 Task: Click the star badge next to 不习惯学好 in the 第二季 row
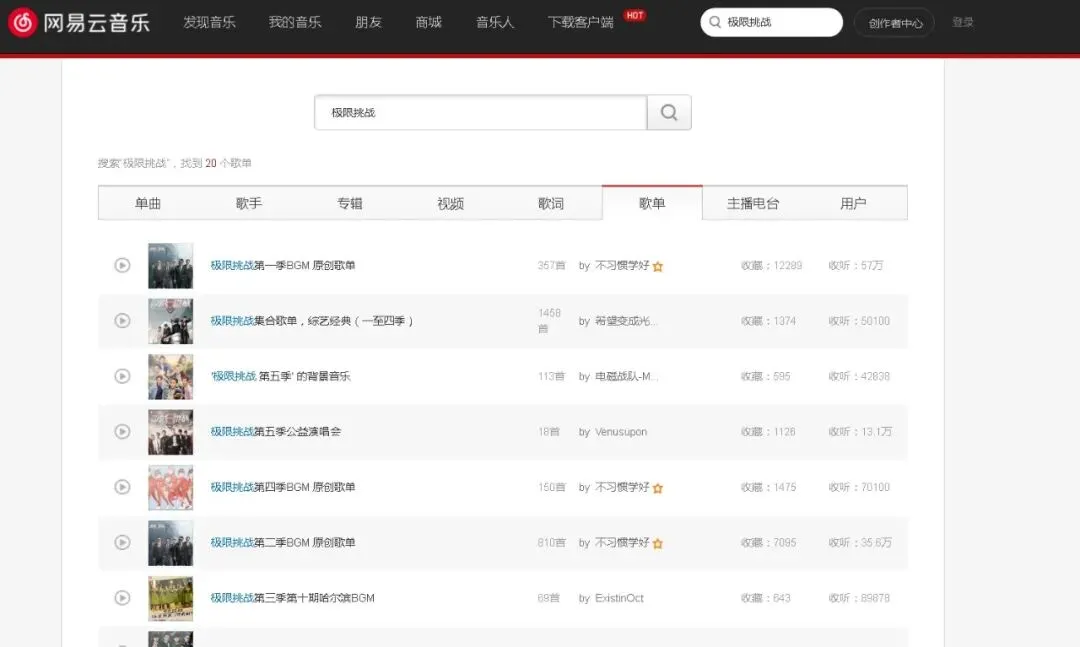[658, 543]
